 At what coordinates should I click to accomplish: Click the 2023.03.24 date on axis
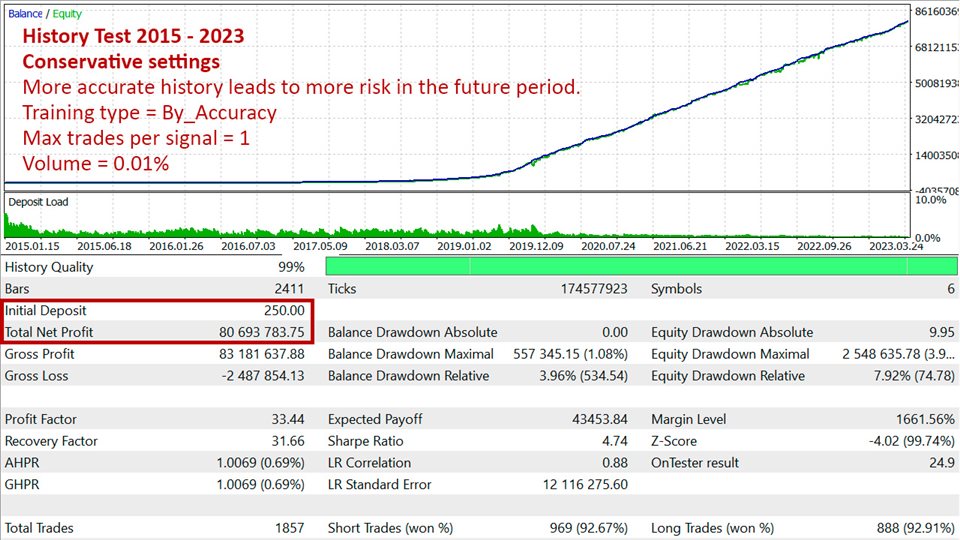896,246
